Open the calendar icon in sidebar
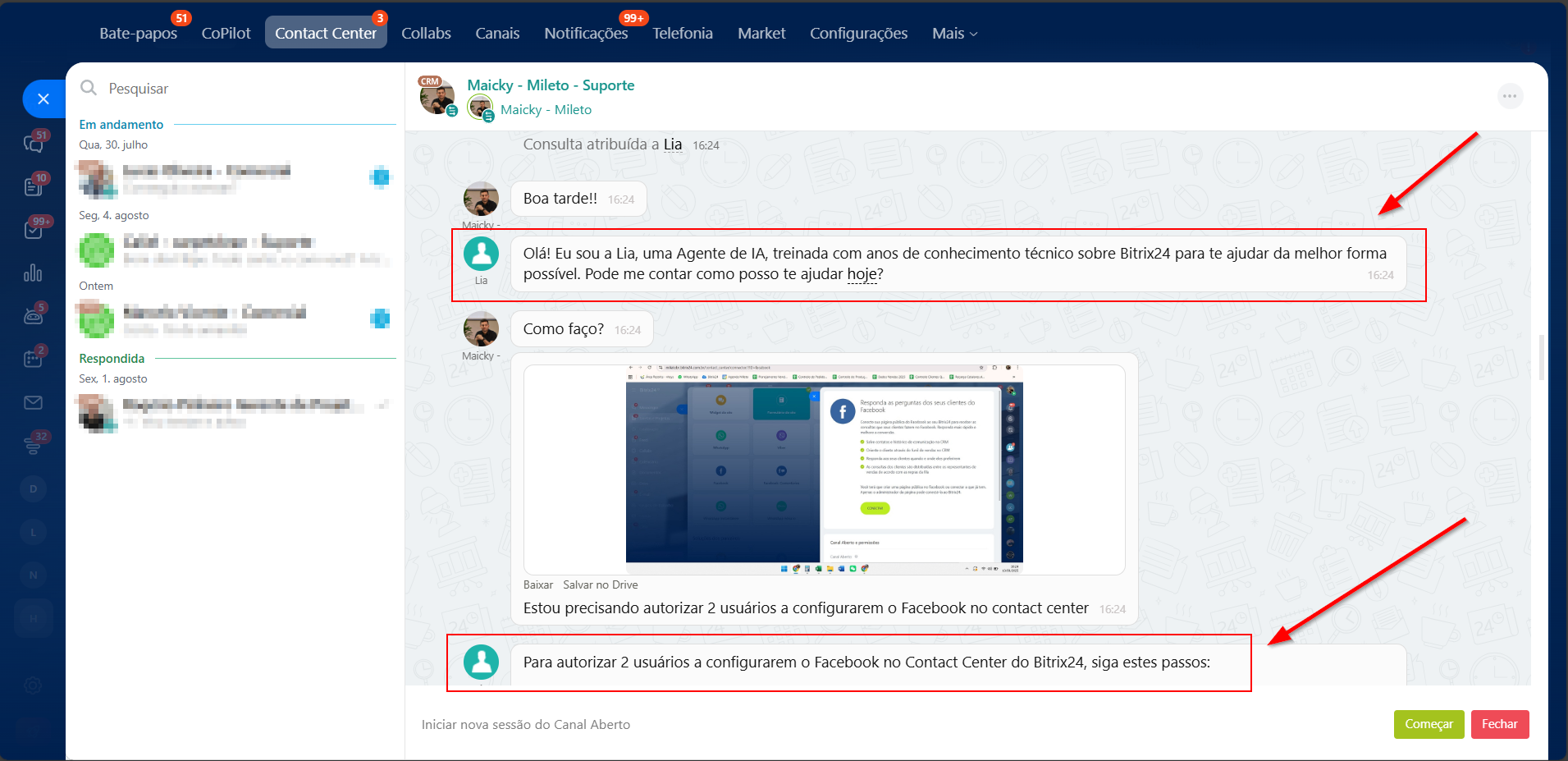This screenshot has width=1568, height=761. [x=34, y=359]
